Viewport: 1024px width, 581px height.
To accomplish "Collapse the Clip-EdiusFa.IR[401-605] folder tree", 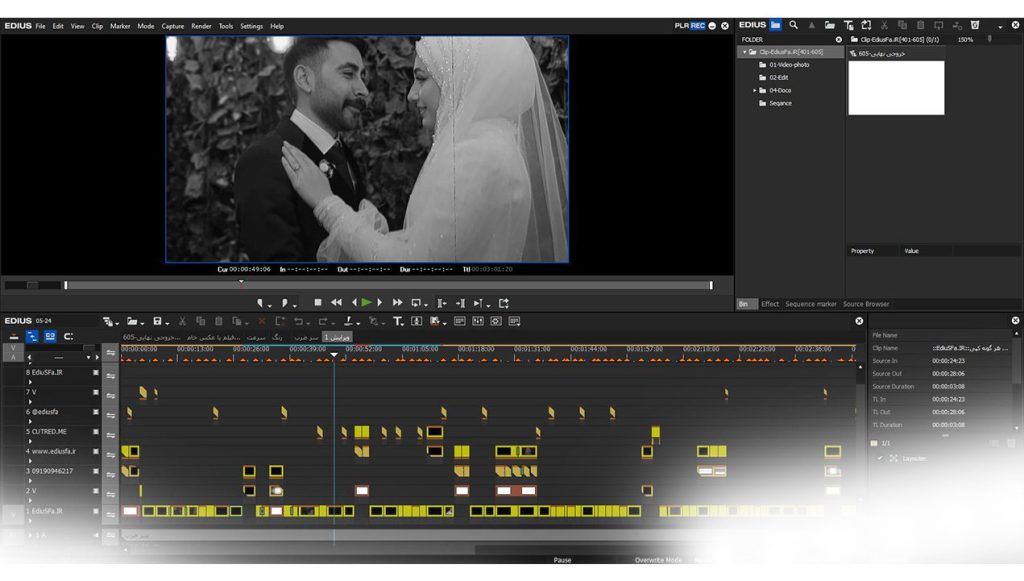I will point(744,52).
